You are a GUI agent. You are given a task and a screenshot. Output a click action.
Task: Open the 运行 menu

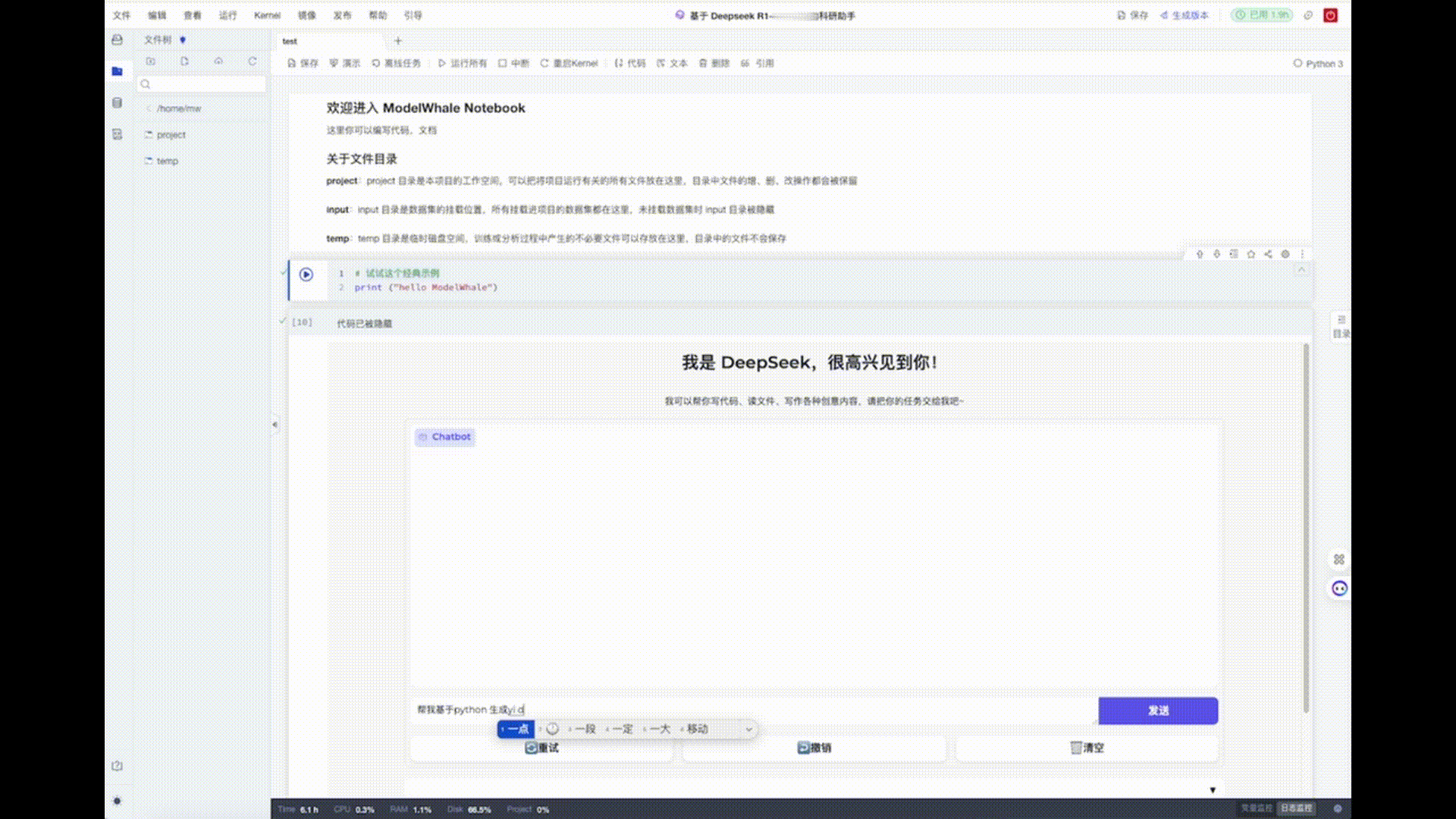pyautogui.click(x=227, y=15)
